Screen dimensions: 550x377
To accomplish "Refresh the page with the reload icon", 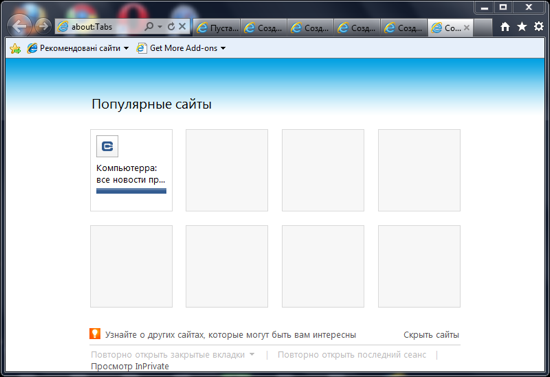I will (171, 26).
